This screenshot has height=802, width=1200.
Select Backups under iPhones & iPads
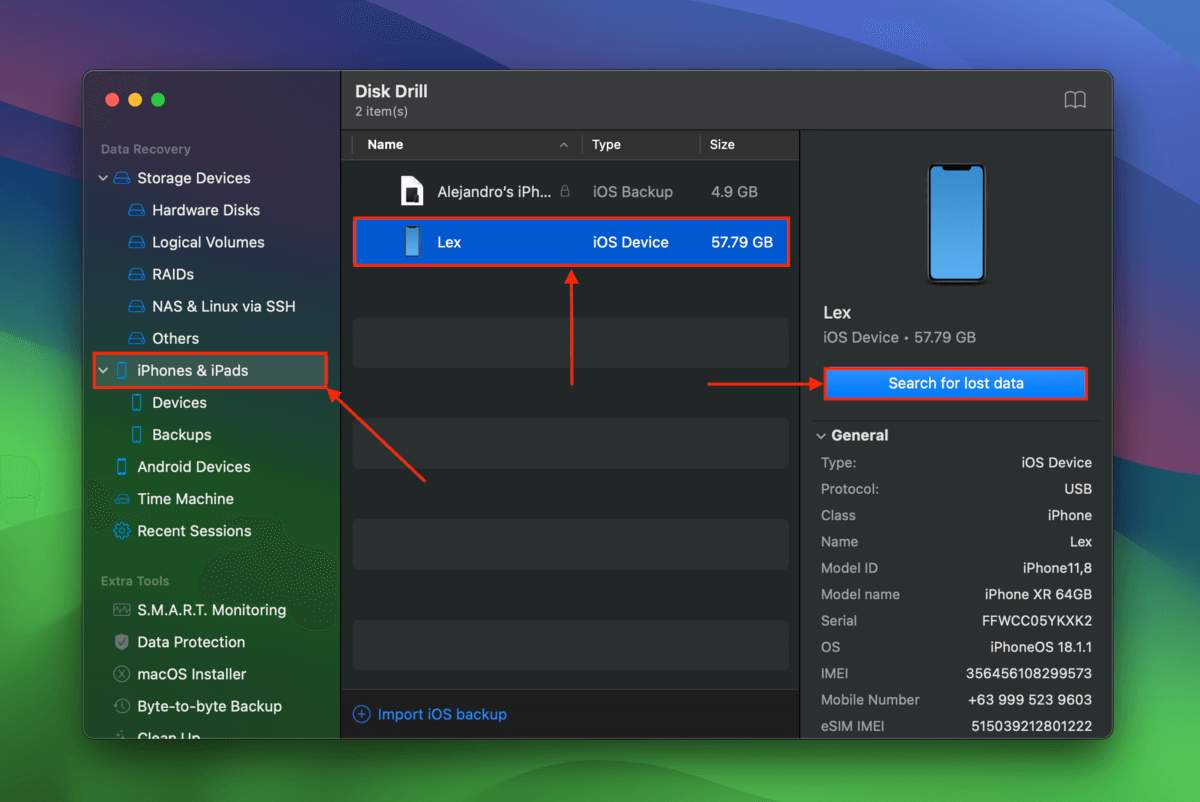point(181,435)
